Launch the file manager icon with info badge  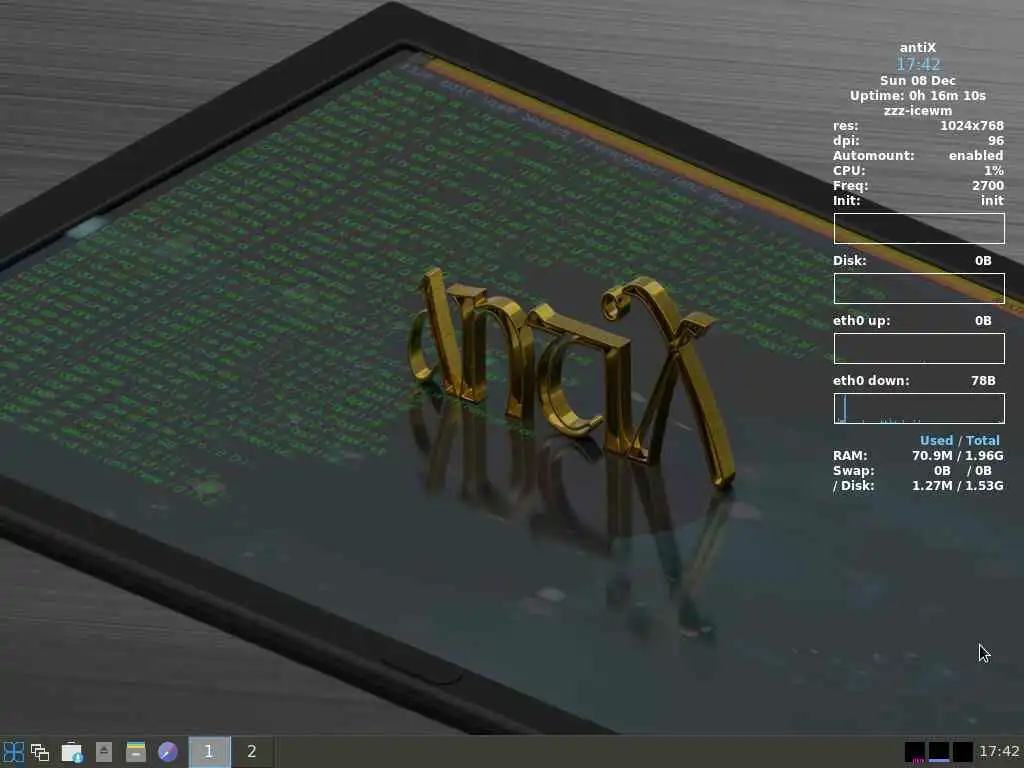pyautogui.click(x=72, y=752)
